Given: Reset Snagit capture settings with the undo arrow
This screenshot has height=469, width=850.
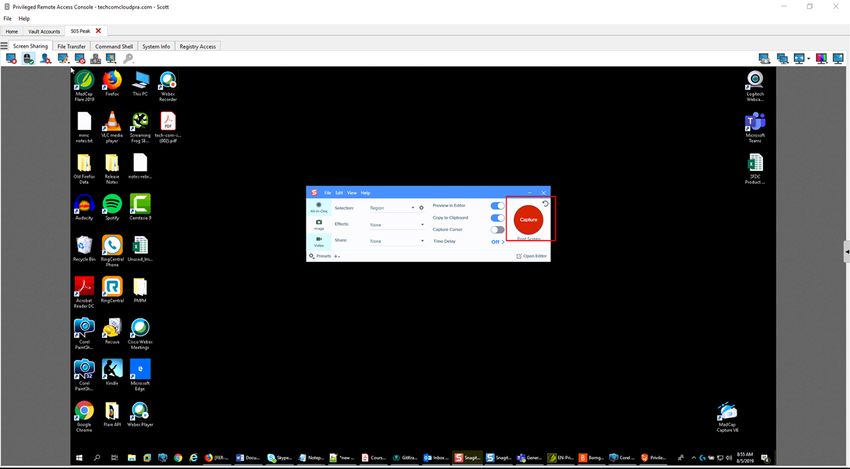Looking at the screenshot, I should pyautogui.click(x=546, y=203).
